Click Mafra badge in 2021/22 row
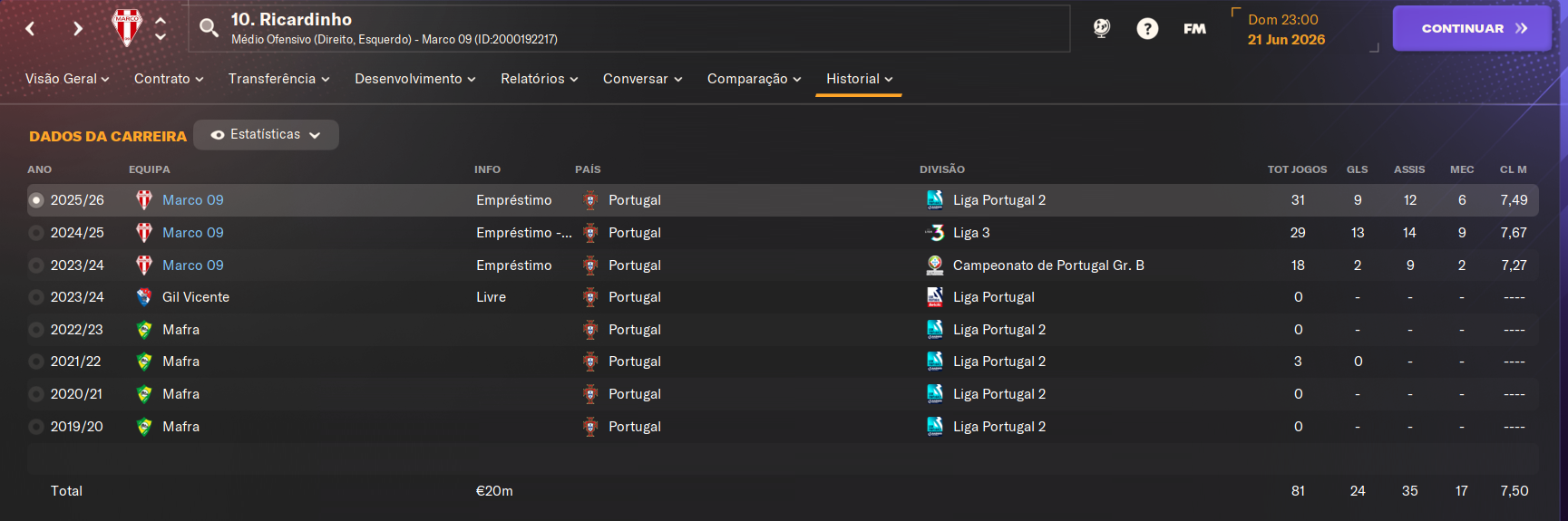This screenshot has width=1568, height=521. click(144, 362)
